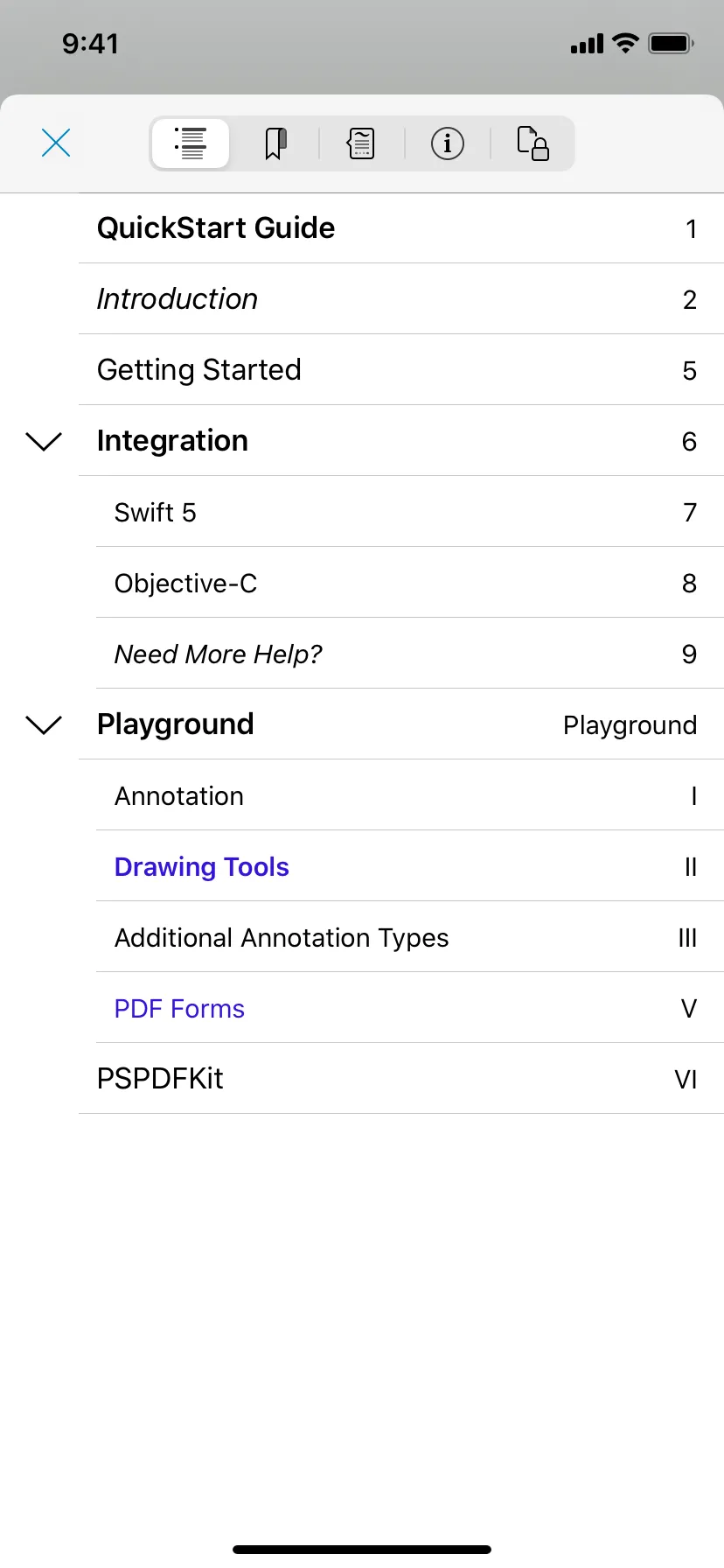Open the Annotations list tab icon
This screenshot has height=1568, width=724.
point(361,143)
